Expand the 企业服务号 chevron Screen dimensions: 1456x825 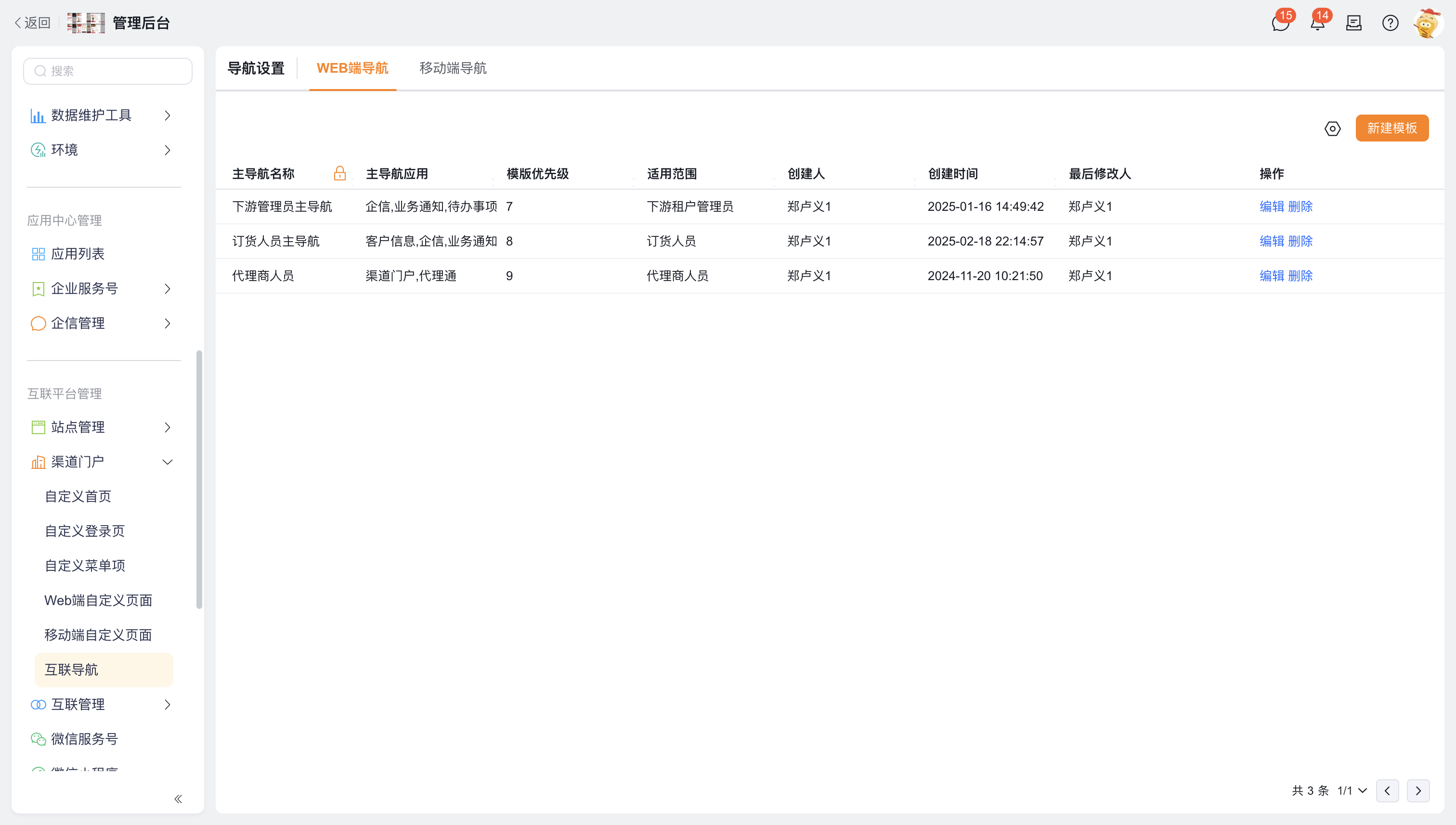pos(167,289)
